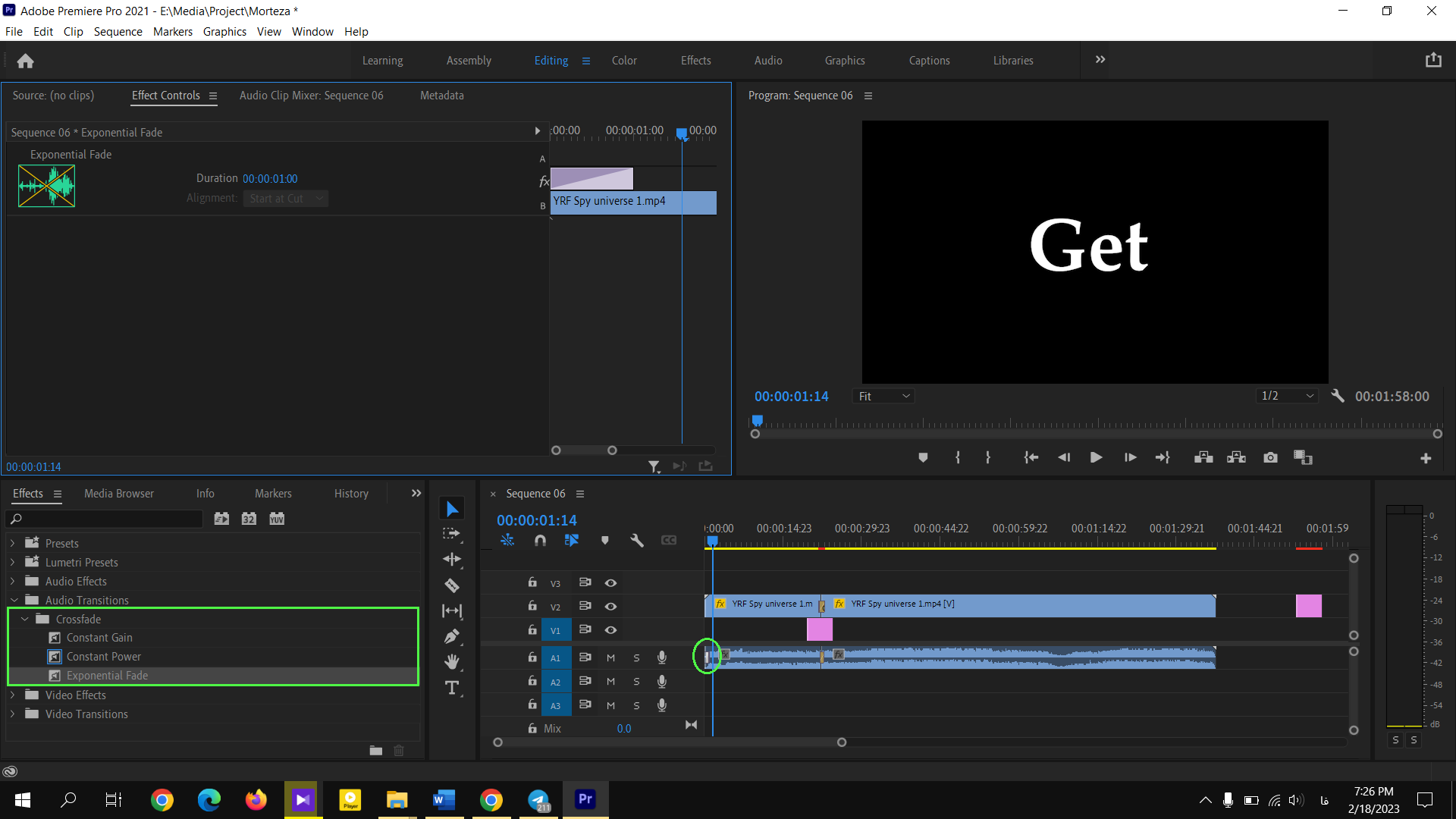This screenshot has width=1456, height=819.
Task: Toggle lock on V1 video track
Action: 531,630
